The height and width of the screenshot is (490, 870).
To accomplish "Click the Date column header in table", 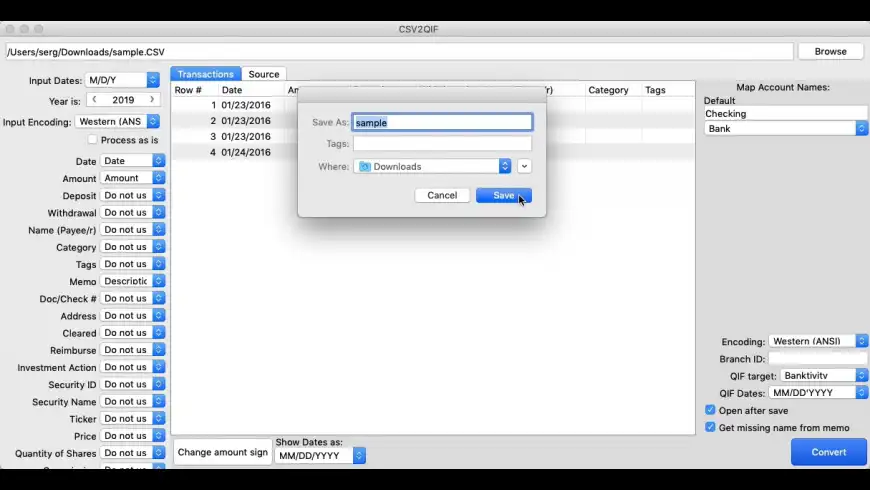I will click(232, 90).
